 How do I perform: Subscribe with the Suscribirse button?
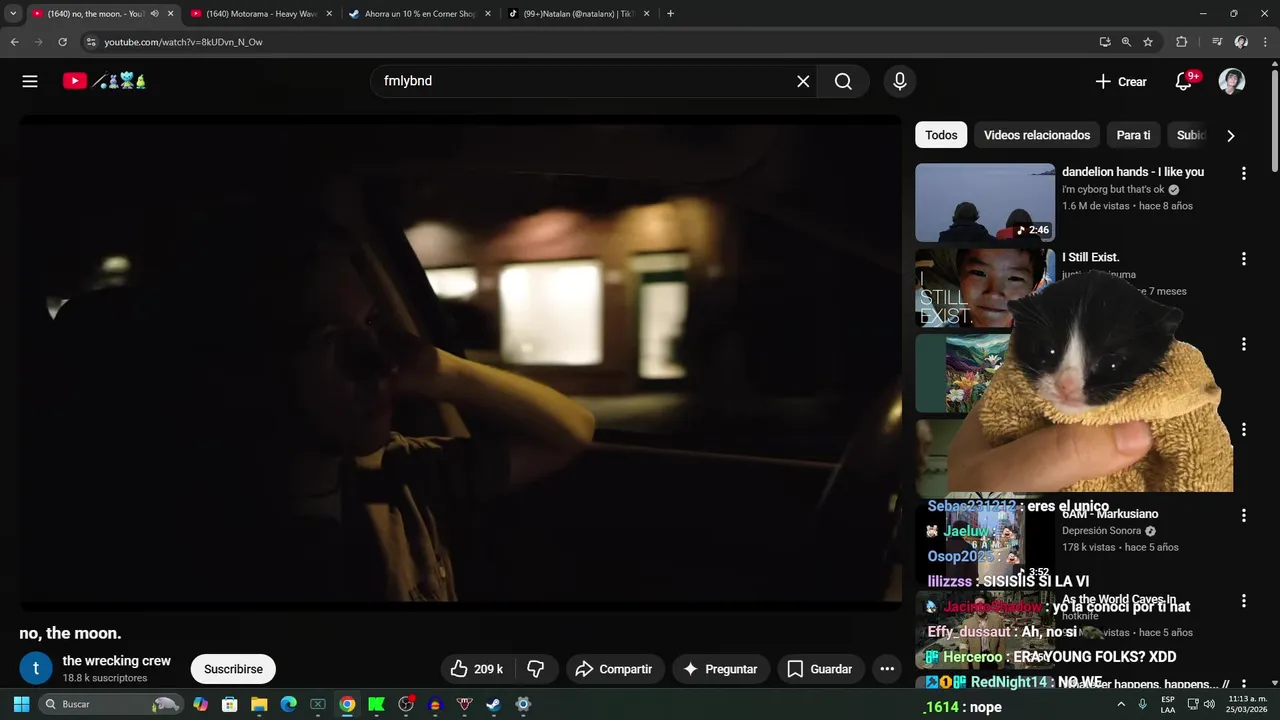233,669
